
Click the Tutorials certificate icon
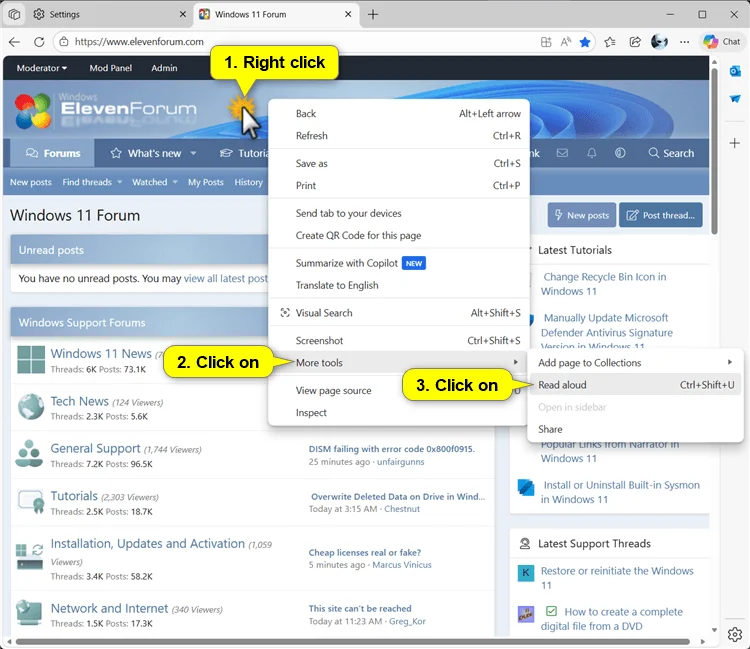point(32,502)
